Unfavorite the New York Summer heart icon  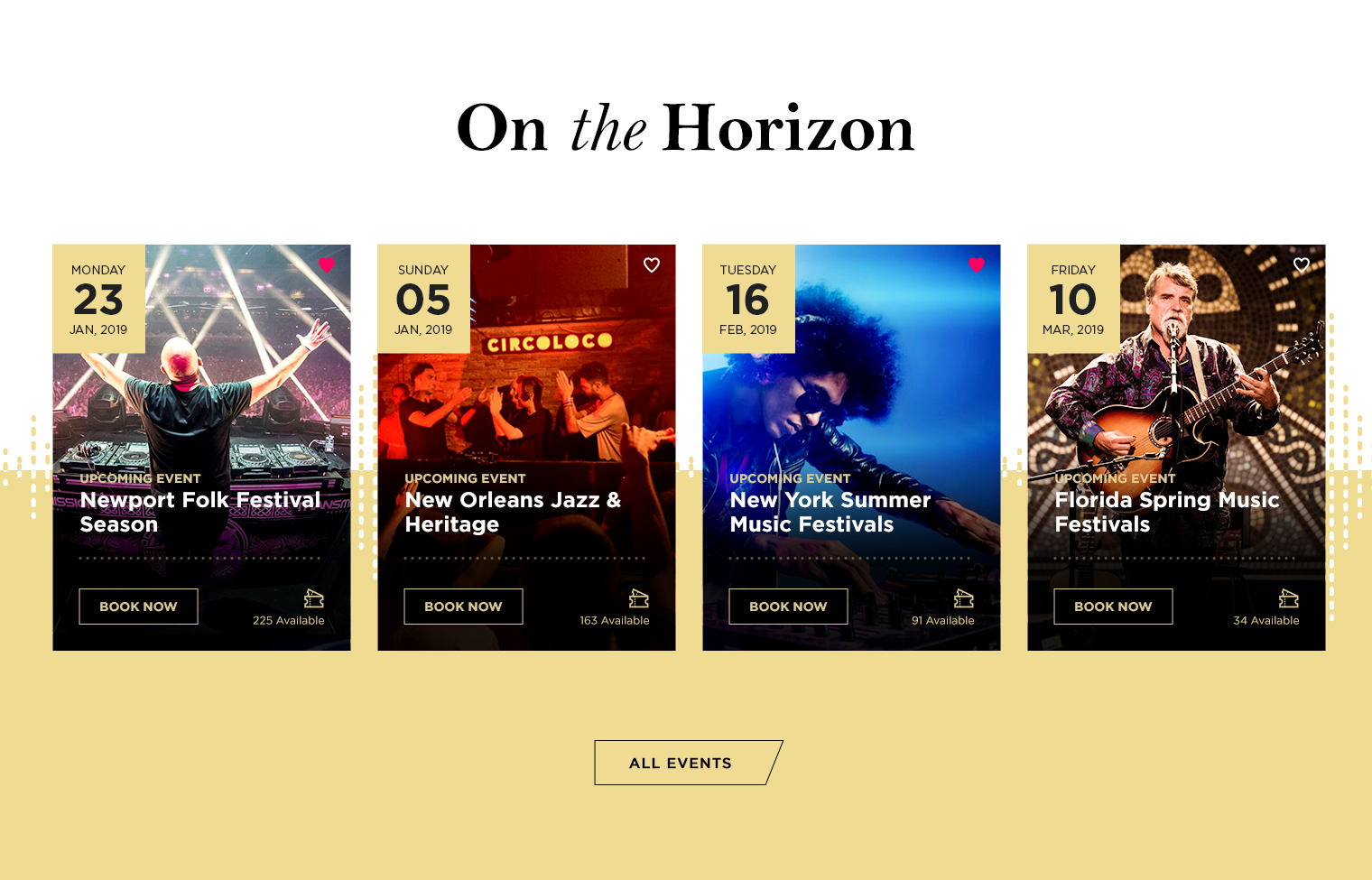coord(977,264)
